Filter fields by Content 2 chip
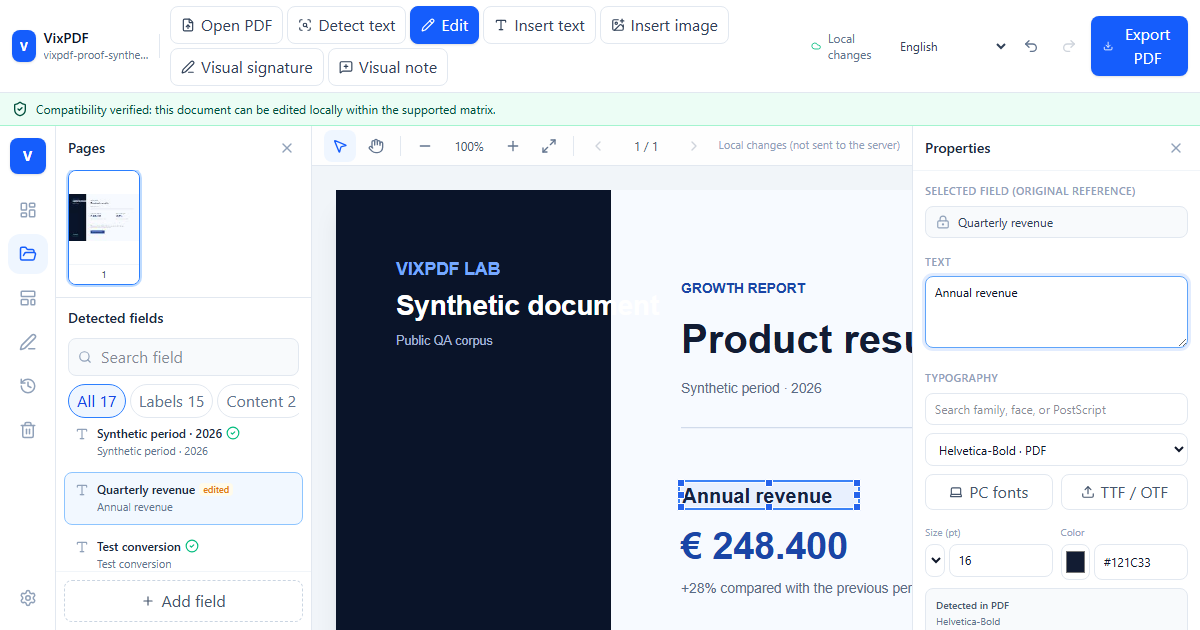Image resolution: width=1200 pixels, height=630 pixels. 258,401
